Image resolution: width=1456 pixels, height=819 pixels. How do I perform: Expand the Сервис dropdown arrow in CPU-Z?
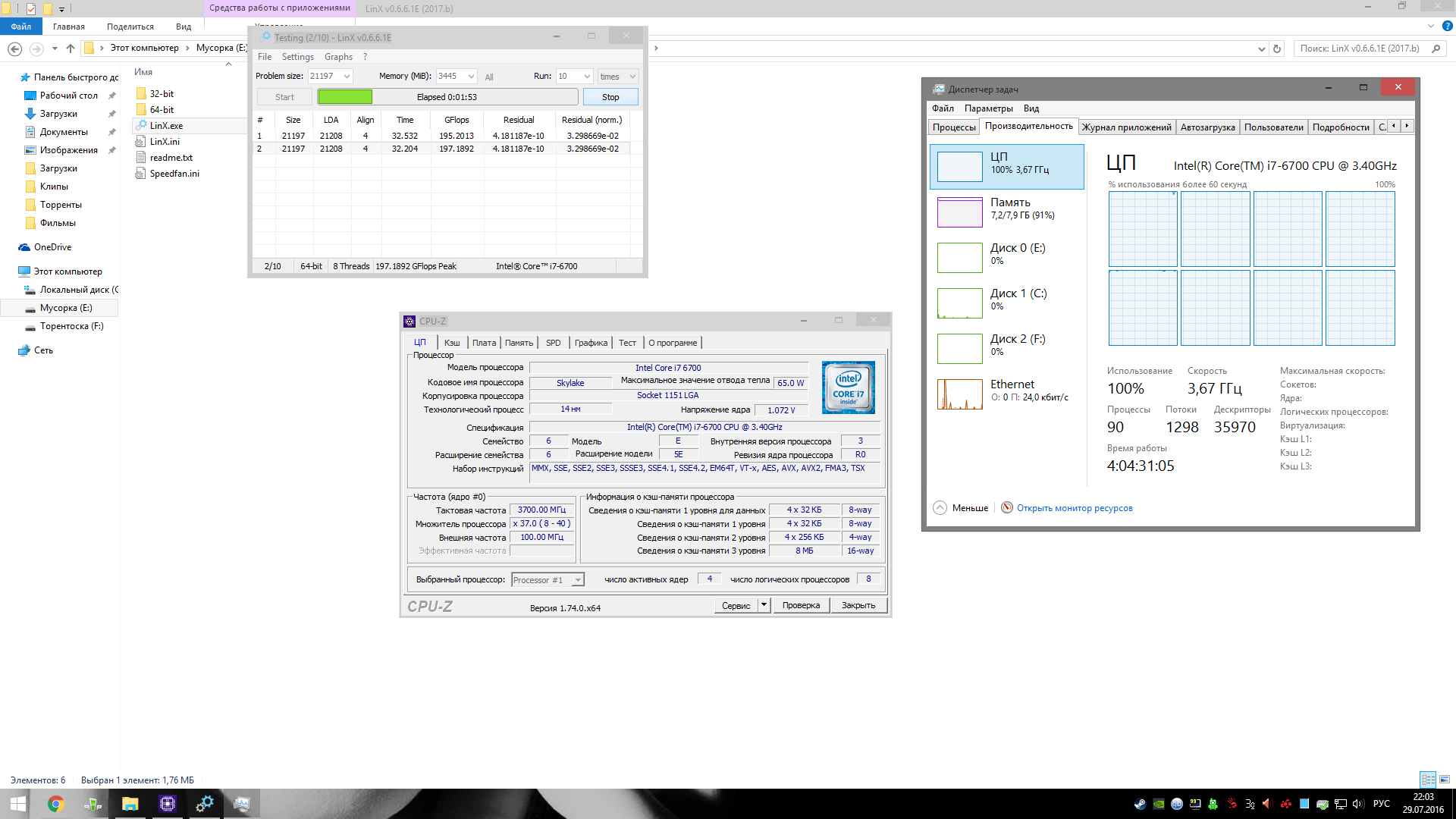point(764,605)
